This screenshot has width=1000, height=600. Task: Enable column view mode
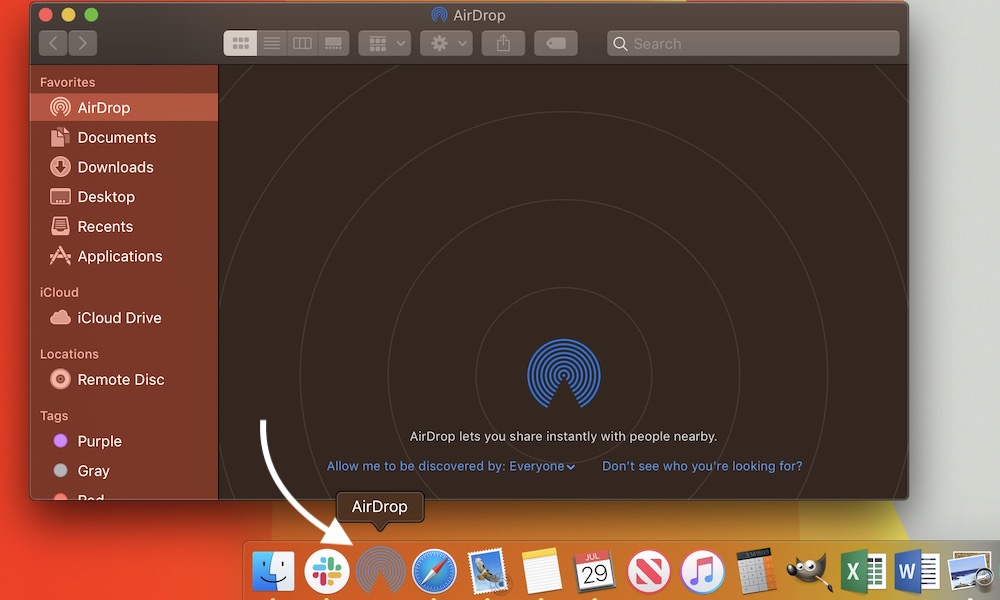(x=302, y=43)
